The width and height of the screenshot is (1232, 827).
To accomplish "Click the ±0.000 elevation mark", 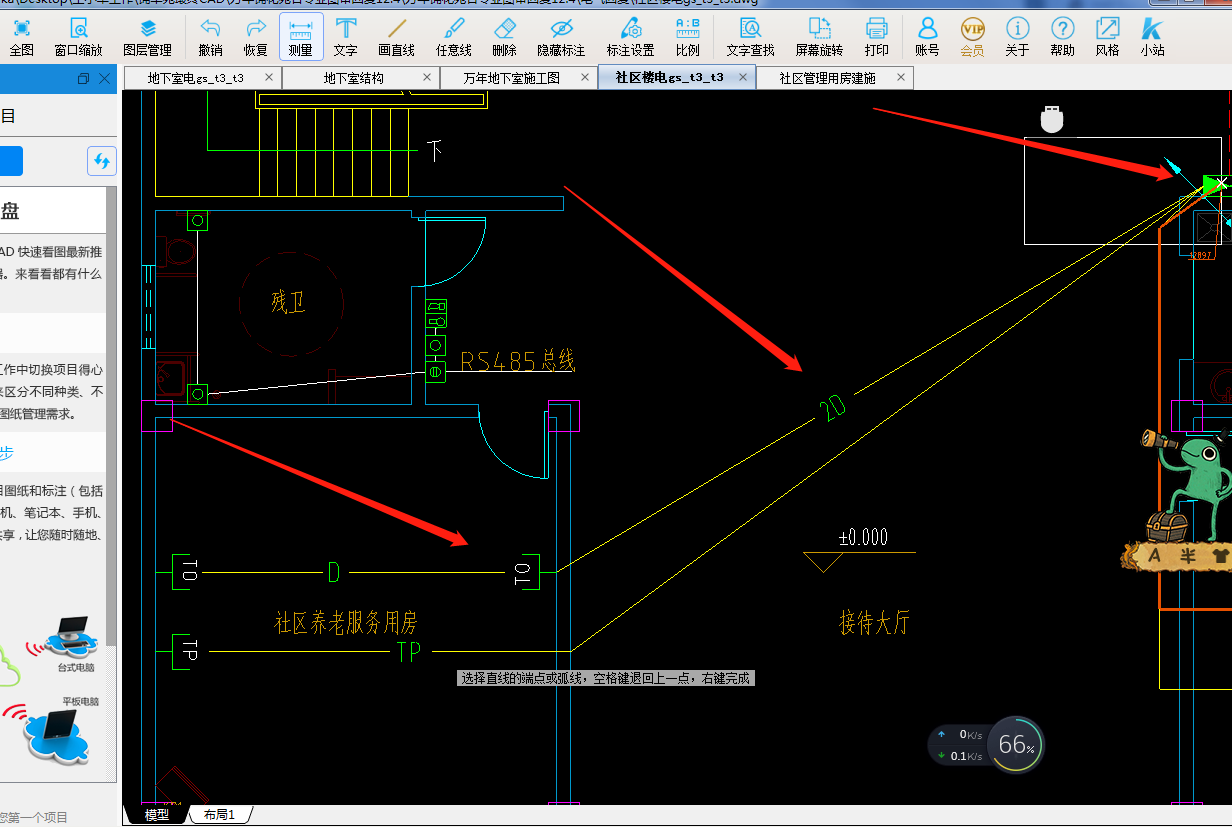I will 863,538.
